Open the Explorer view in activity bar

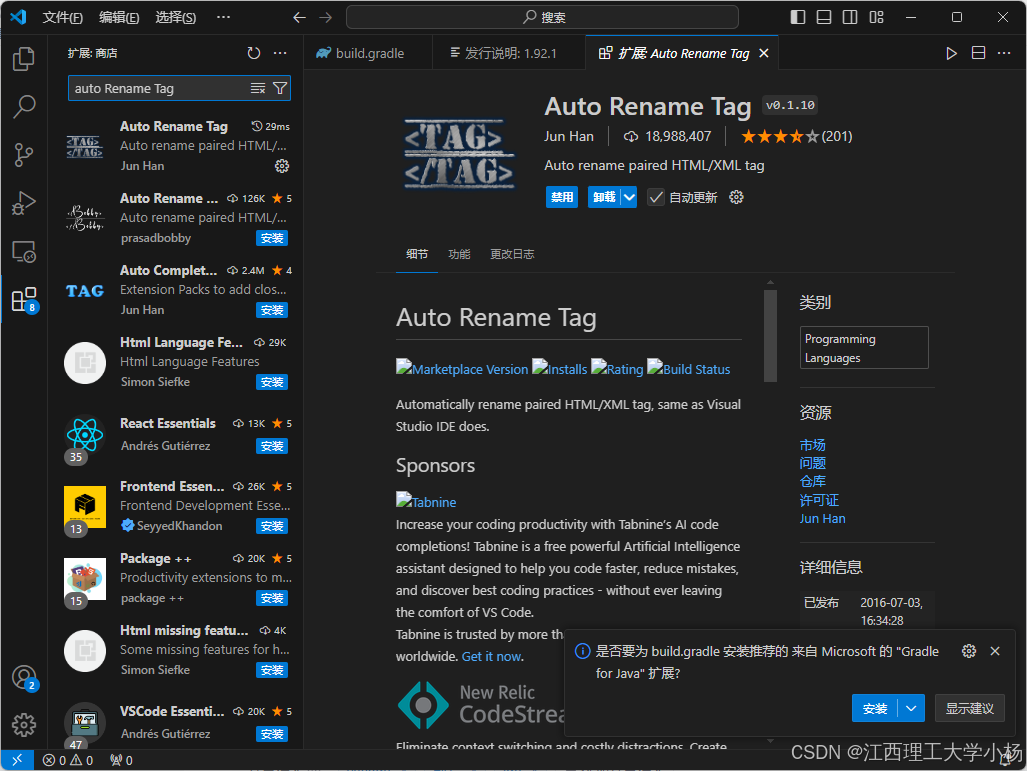pyautogui.click(x=24, y=59)
